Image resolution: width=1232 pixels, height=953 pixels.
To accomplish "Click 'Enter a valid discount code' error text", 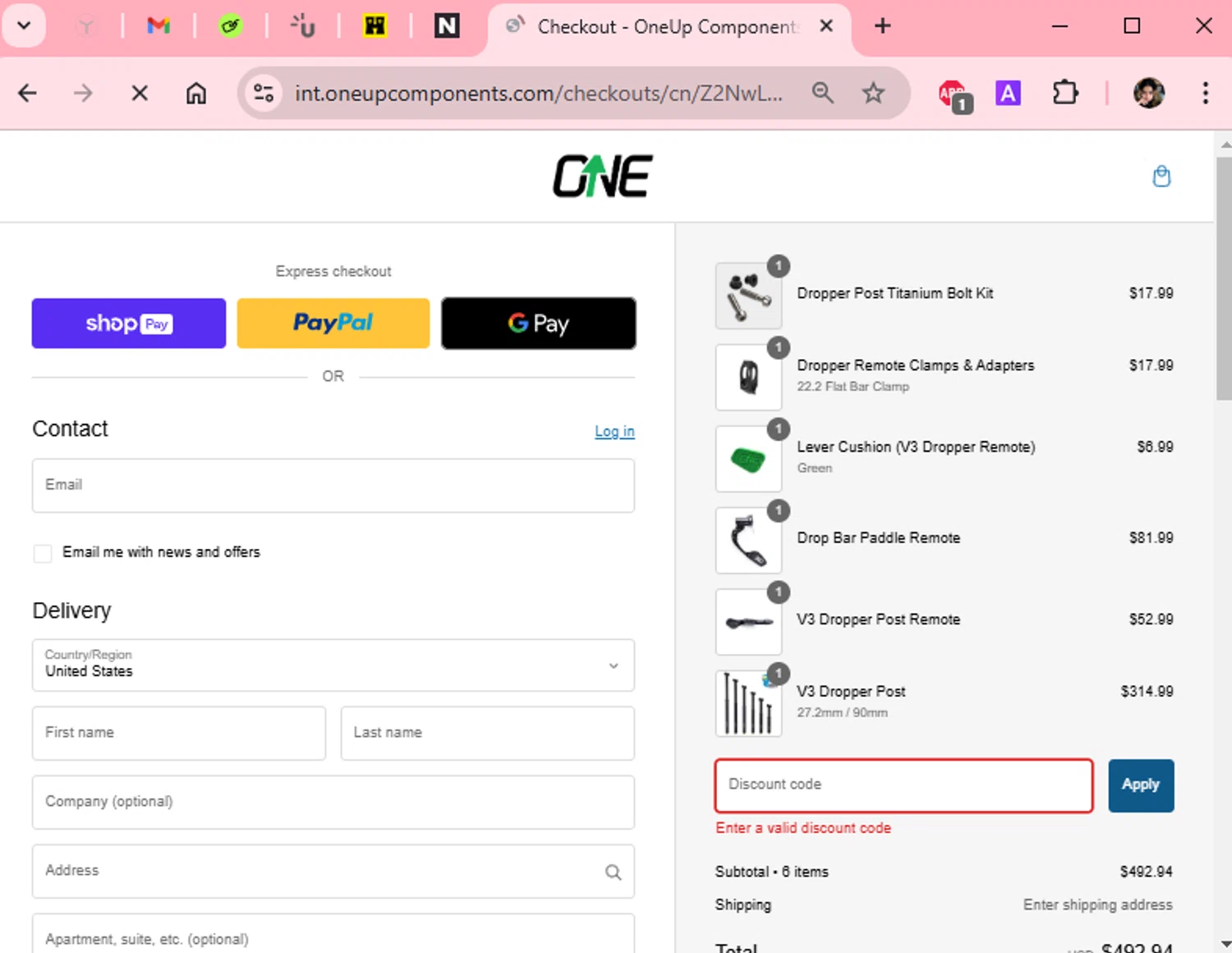I will [803, 828].
